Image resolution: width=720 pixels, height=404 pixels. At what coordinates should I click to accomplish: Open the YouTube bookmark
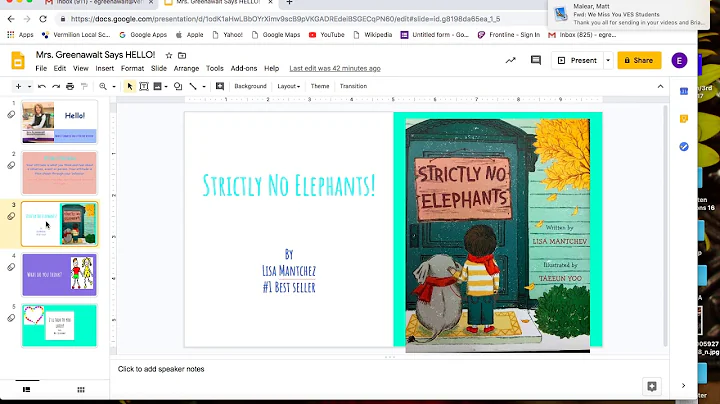(326, 35)
